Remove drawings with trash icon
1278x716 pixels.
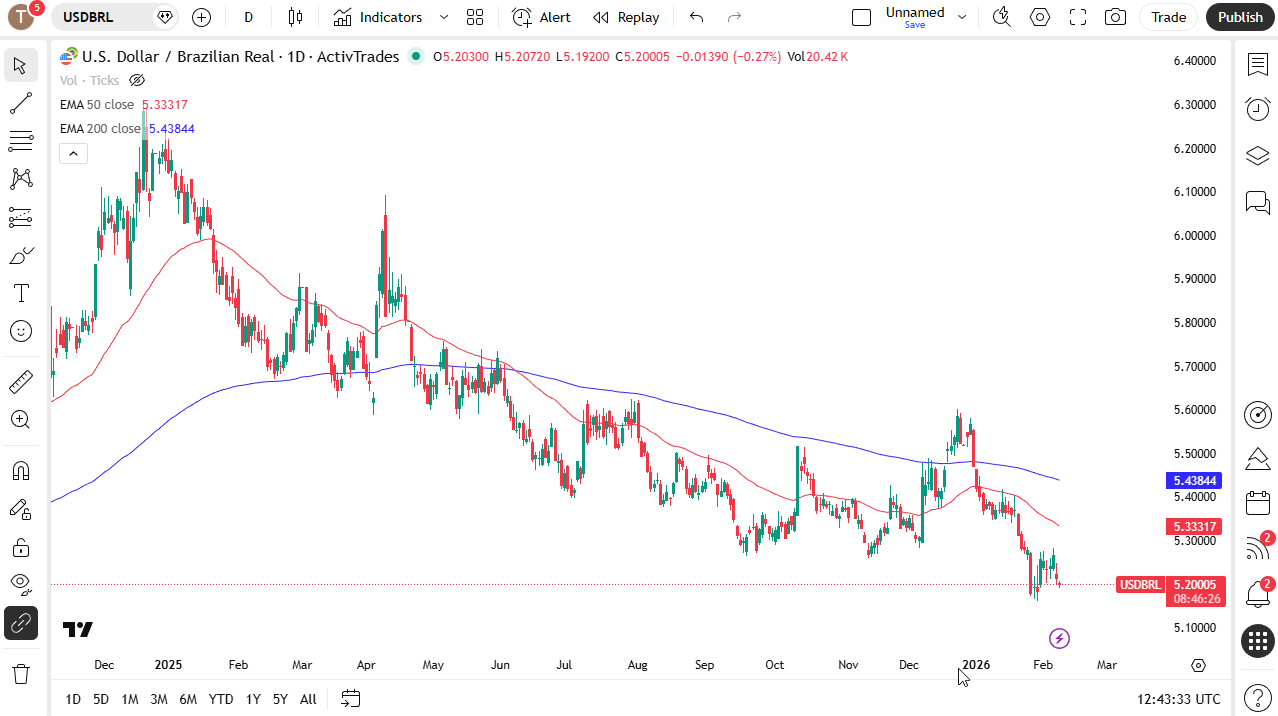(20, 673)
